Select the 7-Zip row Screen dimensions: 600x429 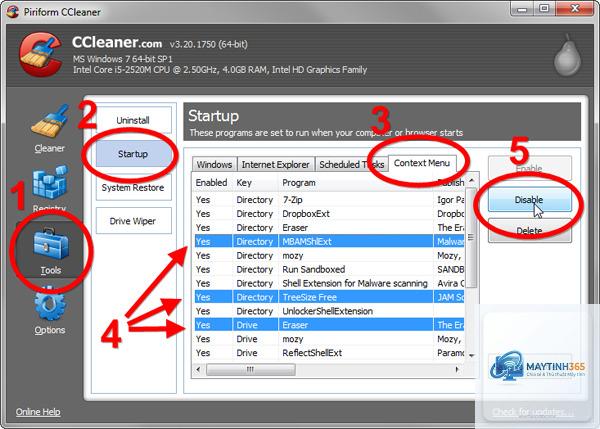point(329,200)
